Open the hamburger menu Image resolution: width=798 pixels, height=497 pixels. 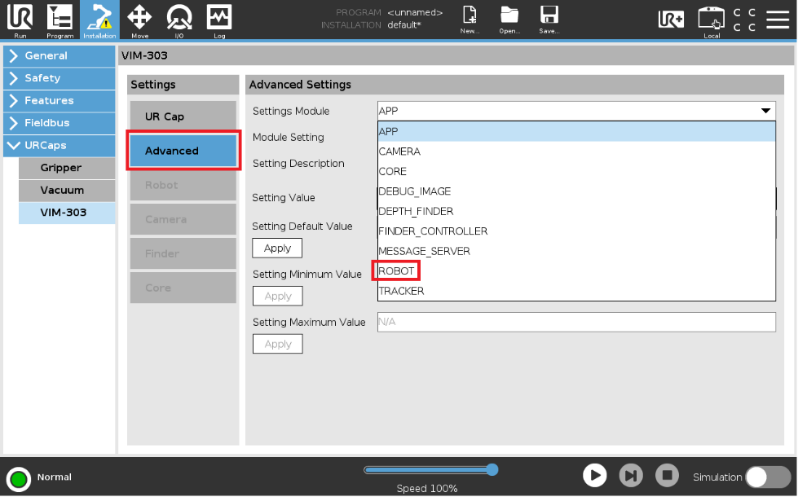pyautogui.click(x=778, y=19)
